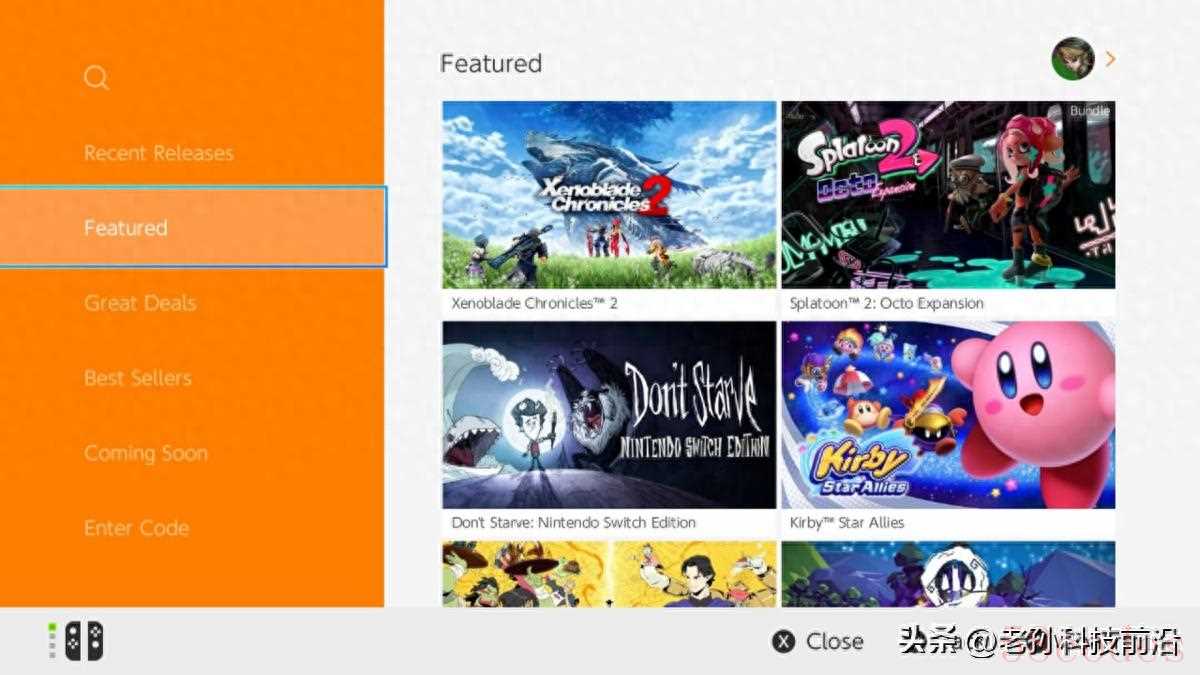Open the Best Sellers list
Screen dimensions: 1200x675
[x=137, y=378]
